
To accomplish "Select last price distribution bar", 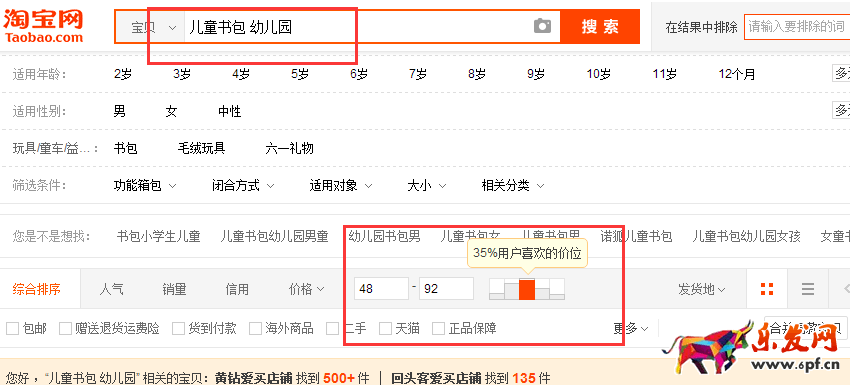I will point(557,289).
